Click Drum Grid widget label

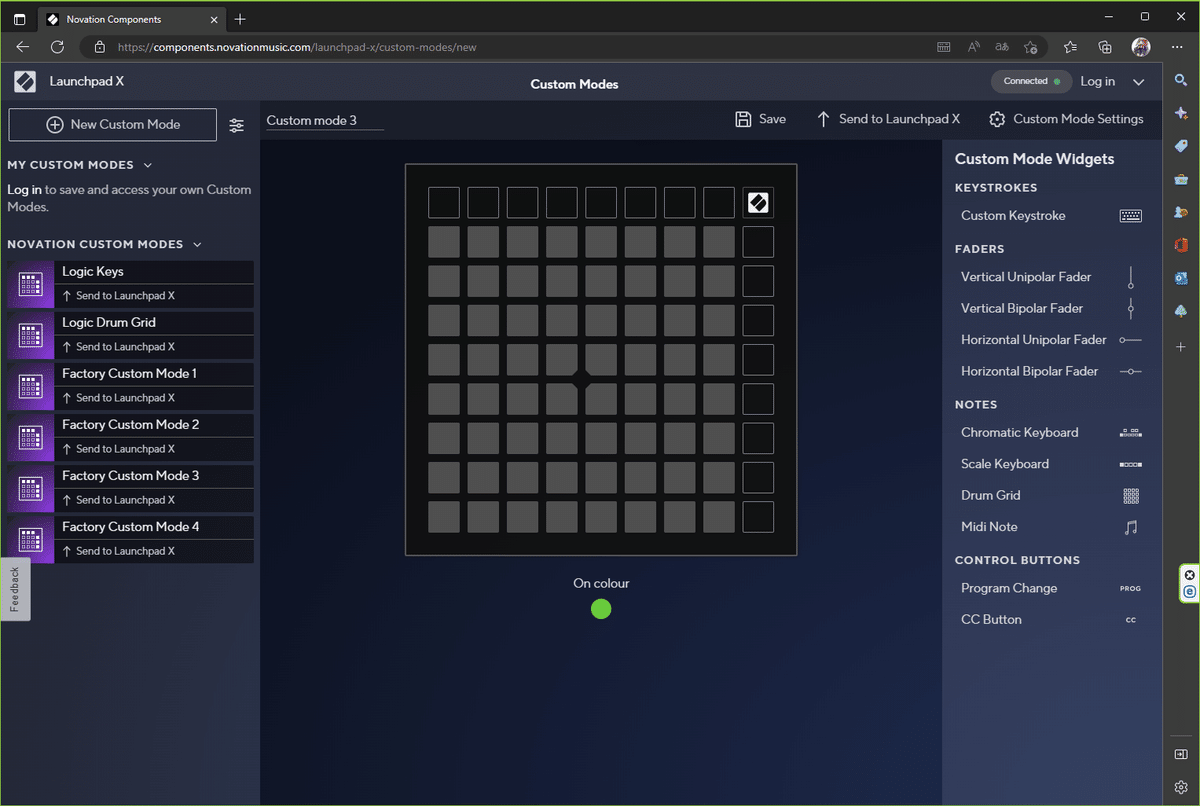pos(990,496)
